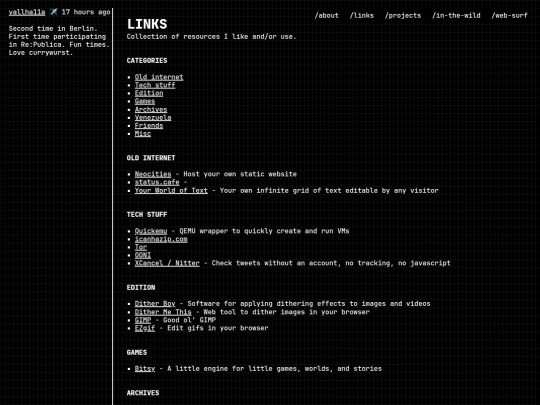Viewport: 540px width, 405px height.
Task: Click the "Good ol' GIMP" description
Action: [x=189, y=320]
